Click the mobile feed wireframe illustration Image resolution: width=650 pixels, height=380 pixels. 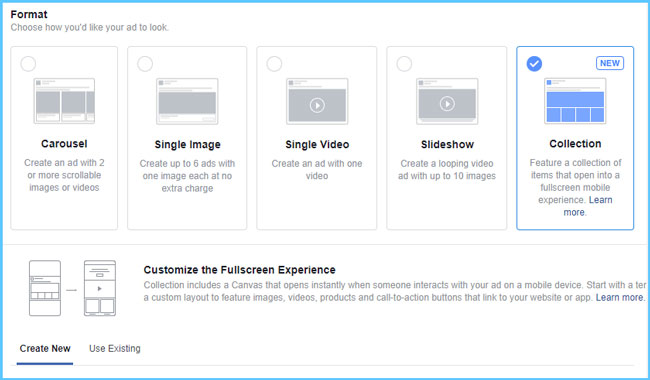[45, 288]
